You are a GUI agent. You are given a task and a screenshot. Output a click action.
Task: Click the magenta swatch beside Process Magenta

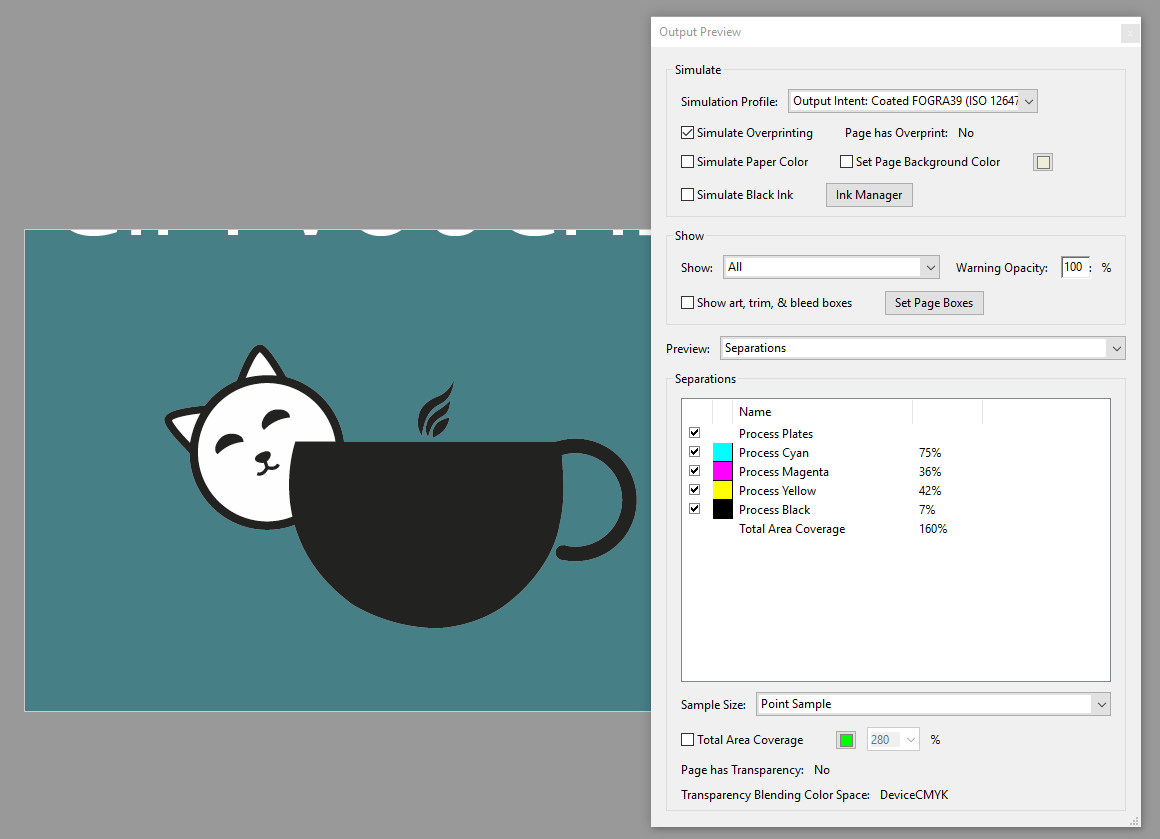coord(723,471)
